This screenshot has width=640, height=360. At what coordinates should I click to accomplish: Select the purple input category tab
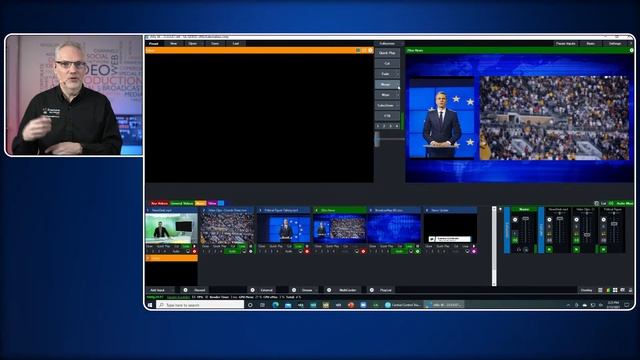point(212,203)
